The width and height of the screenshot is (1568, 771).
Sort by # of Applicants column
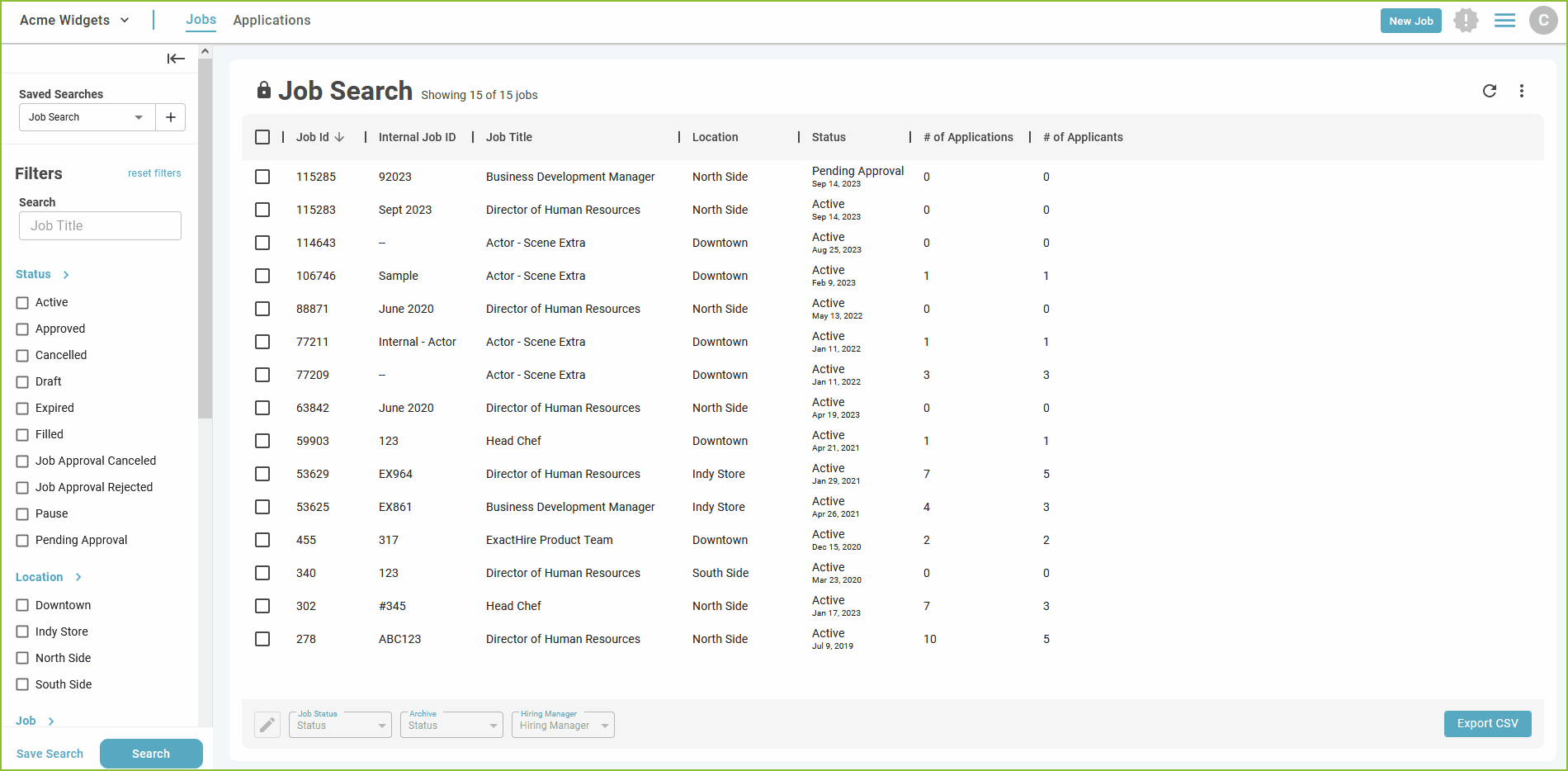pyautogui.click(x=1083, y=137)
